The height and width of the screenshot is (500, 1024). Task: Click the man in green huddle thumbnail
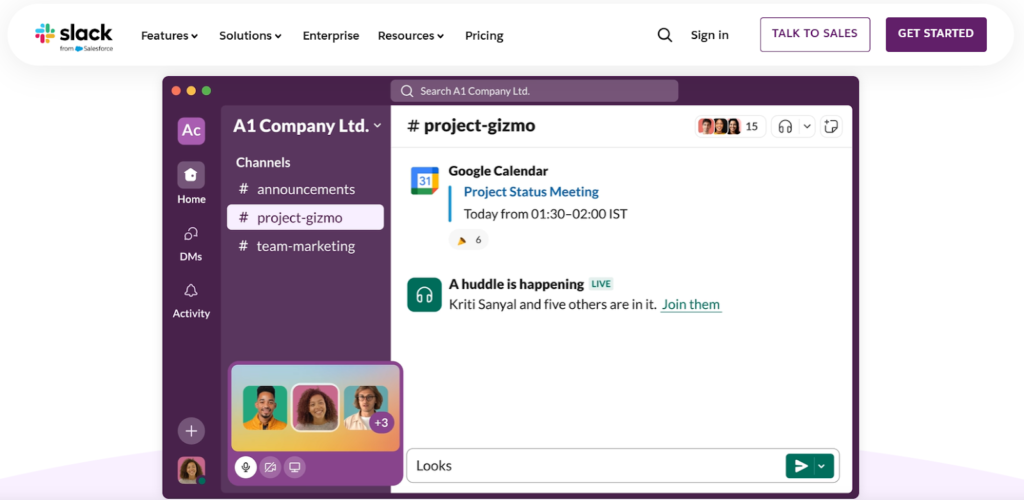coord(264,407)
